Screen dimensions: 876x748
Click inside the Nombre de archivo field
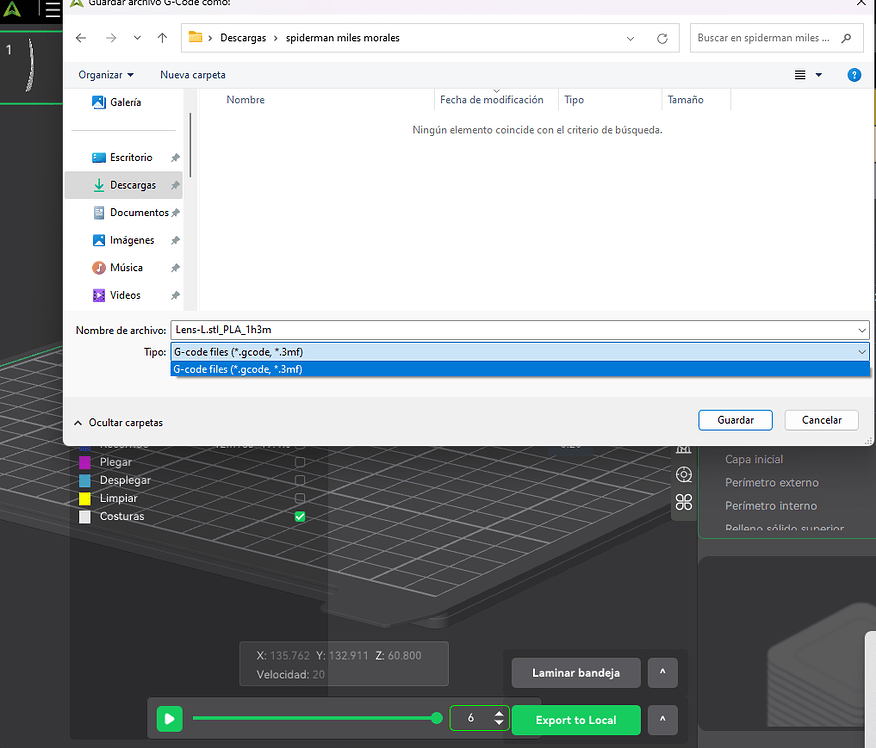(x=400, y=329)
